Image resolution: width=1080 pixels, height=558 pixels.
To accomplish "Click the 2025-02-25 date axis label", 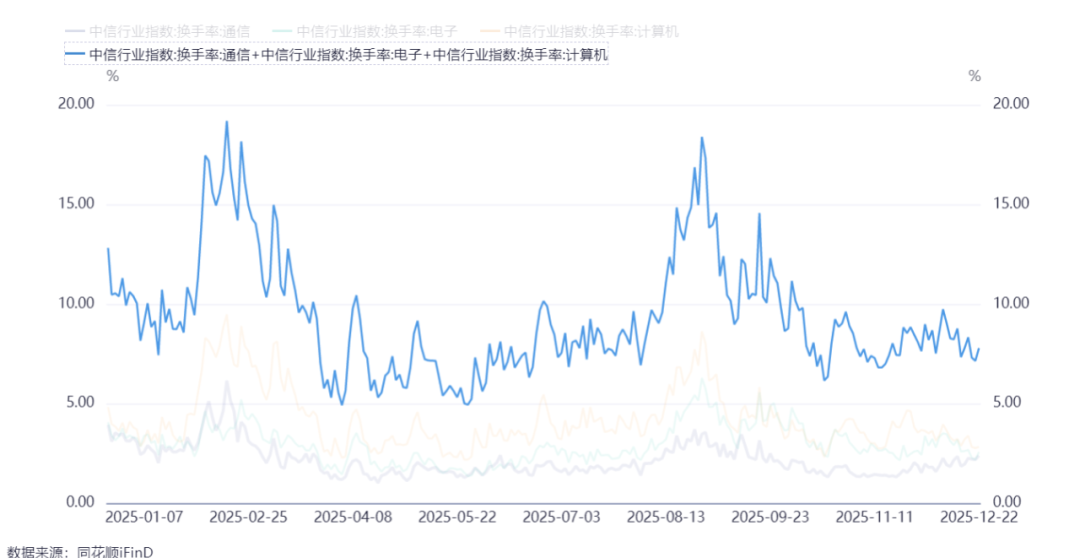I will coord(249,517).
